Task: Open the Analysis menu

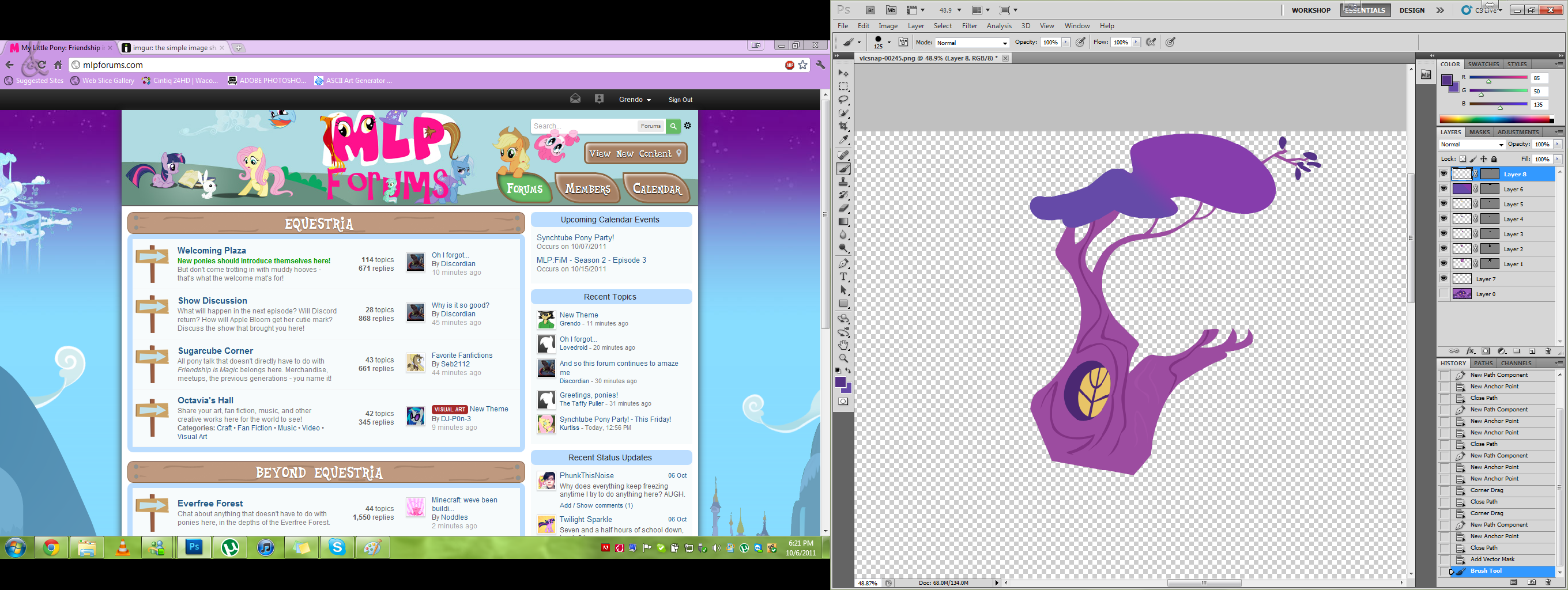Action: (999, 26)
